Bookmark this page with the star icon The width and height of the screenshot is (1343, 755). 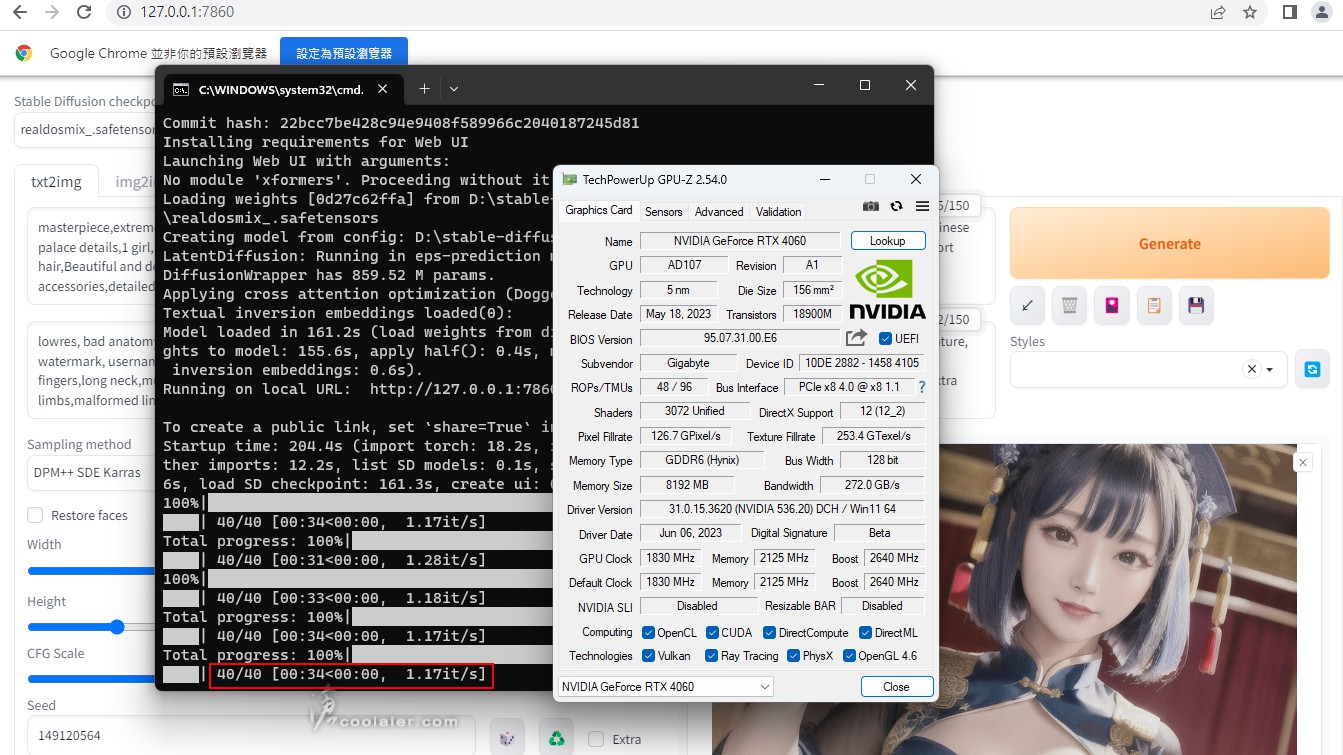tap(1250, 13)
